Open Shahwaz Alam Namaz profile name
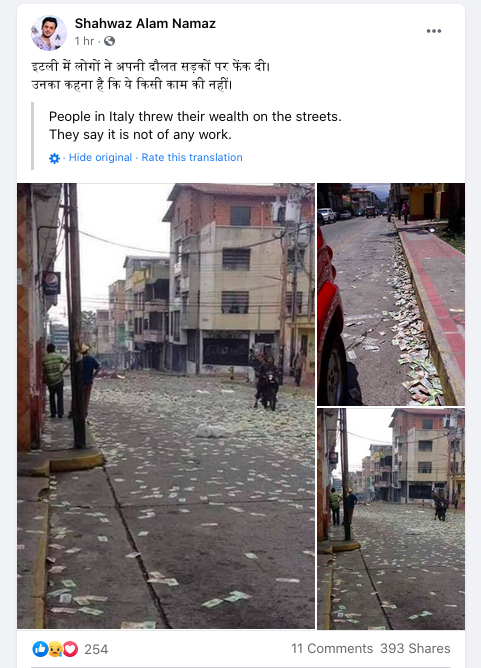 [145, 23]
